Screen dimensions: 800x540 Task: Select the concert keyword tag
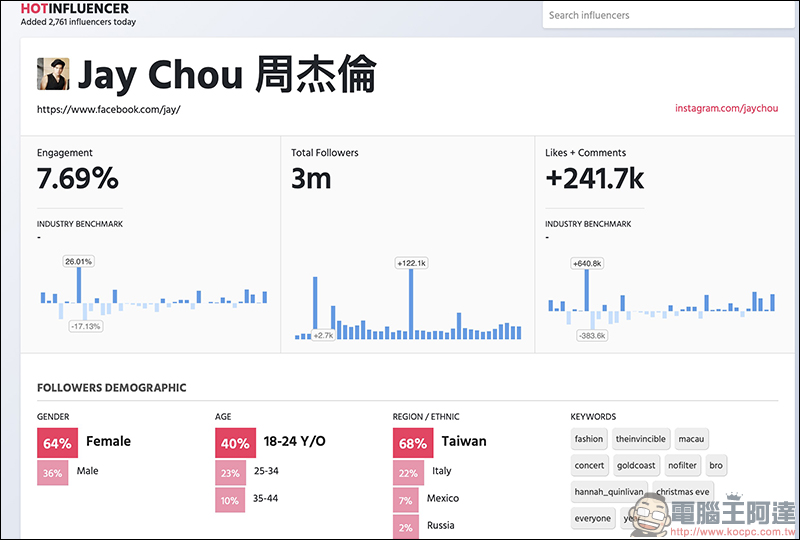[589, 465]
